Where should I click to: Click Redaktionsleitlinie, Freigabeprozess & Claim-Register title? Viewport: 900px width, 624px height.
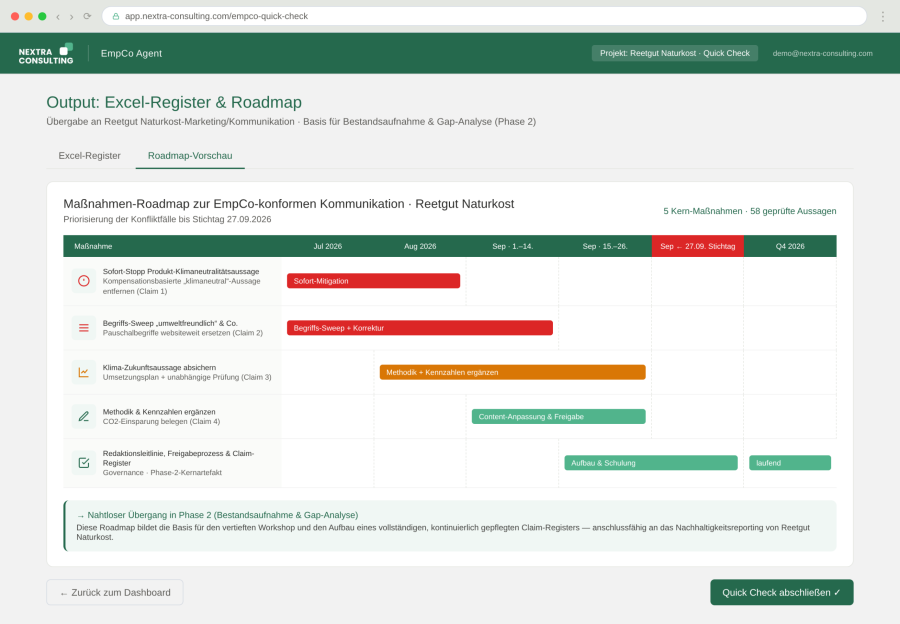click(x=178, y=458)
